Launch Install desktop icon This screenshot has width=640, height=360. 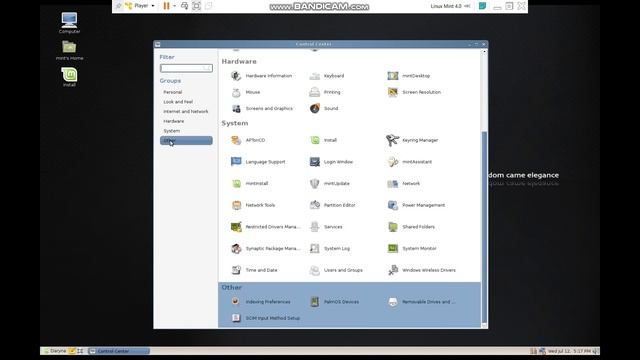click(x=69, y=77)
